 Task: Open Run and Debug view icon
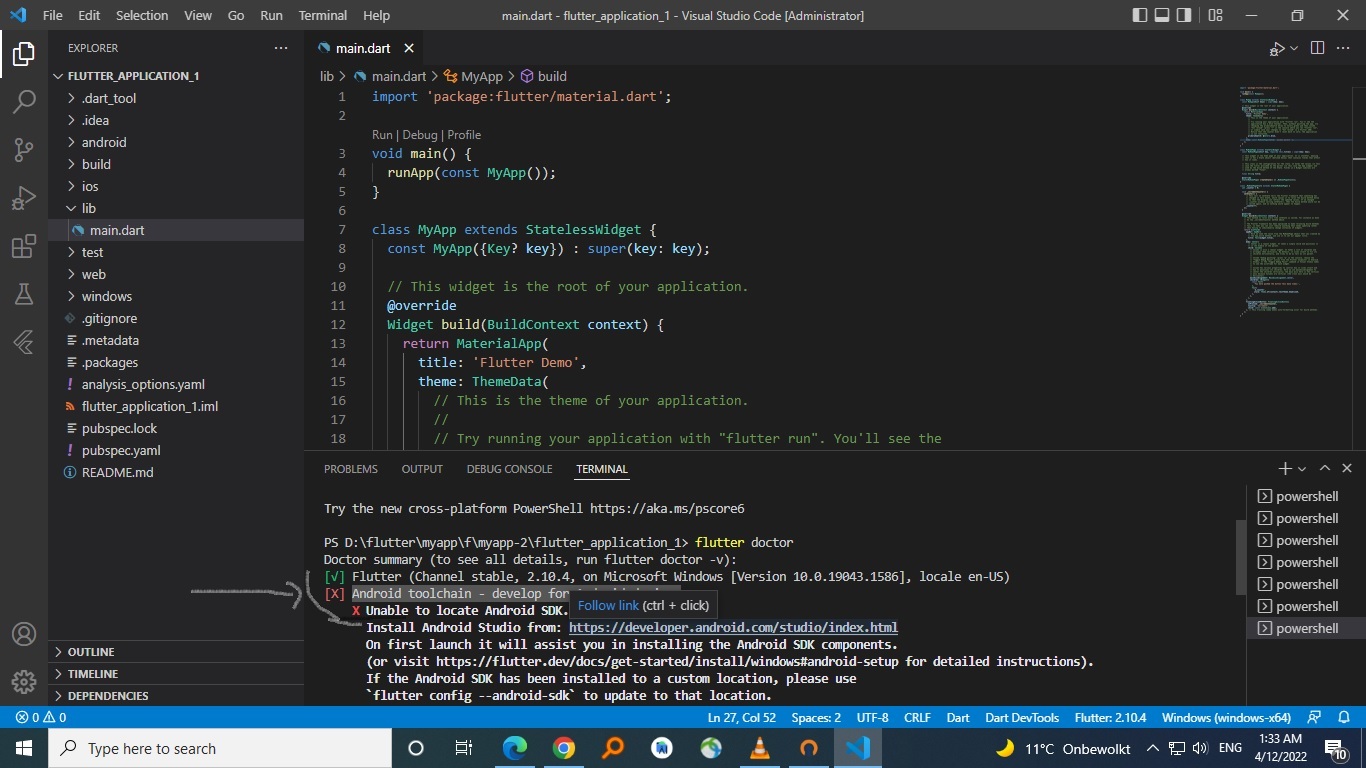[24, 198]
